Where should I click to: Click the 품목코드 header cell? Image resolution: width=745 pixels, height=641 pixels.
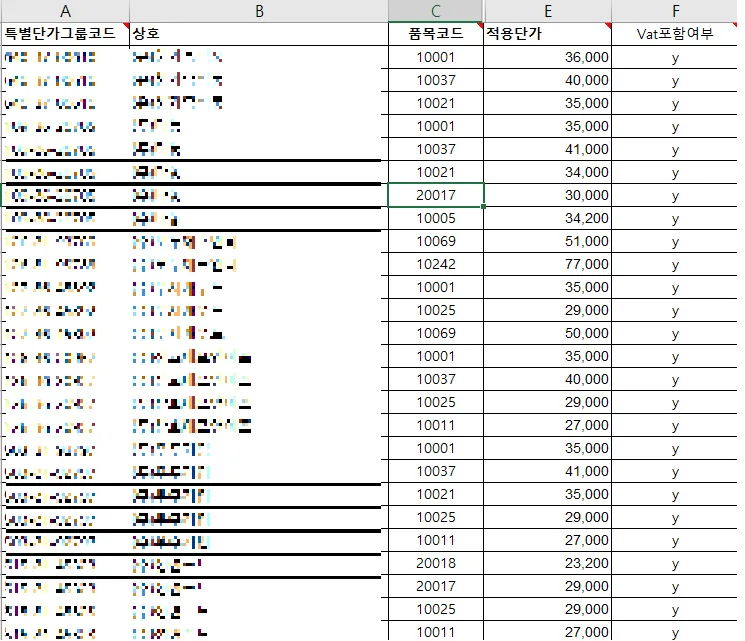click(x=436, y=34)
